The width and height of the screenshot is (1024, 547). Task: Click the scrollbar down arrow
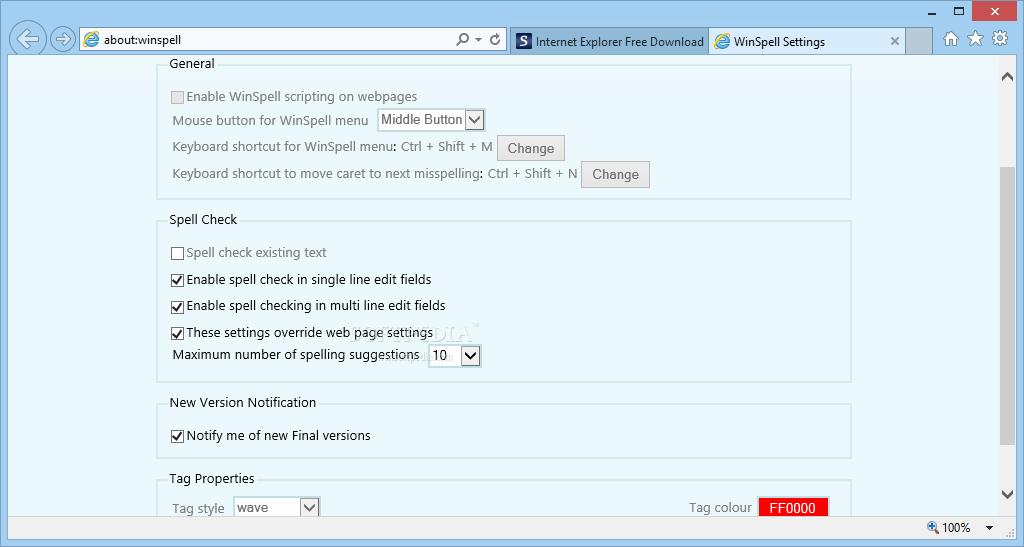click(1007, 495)
